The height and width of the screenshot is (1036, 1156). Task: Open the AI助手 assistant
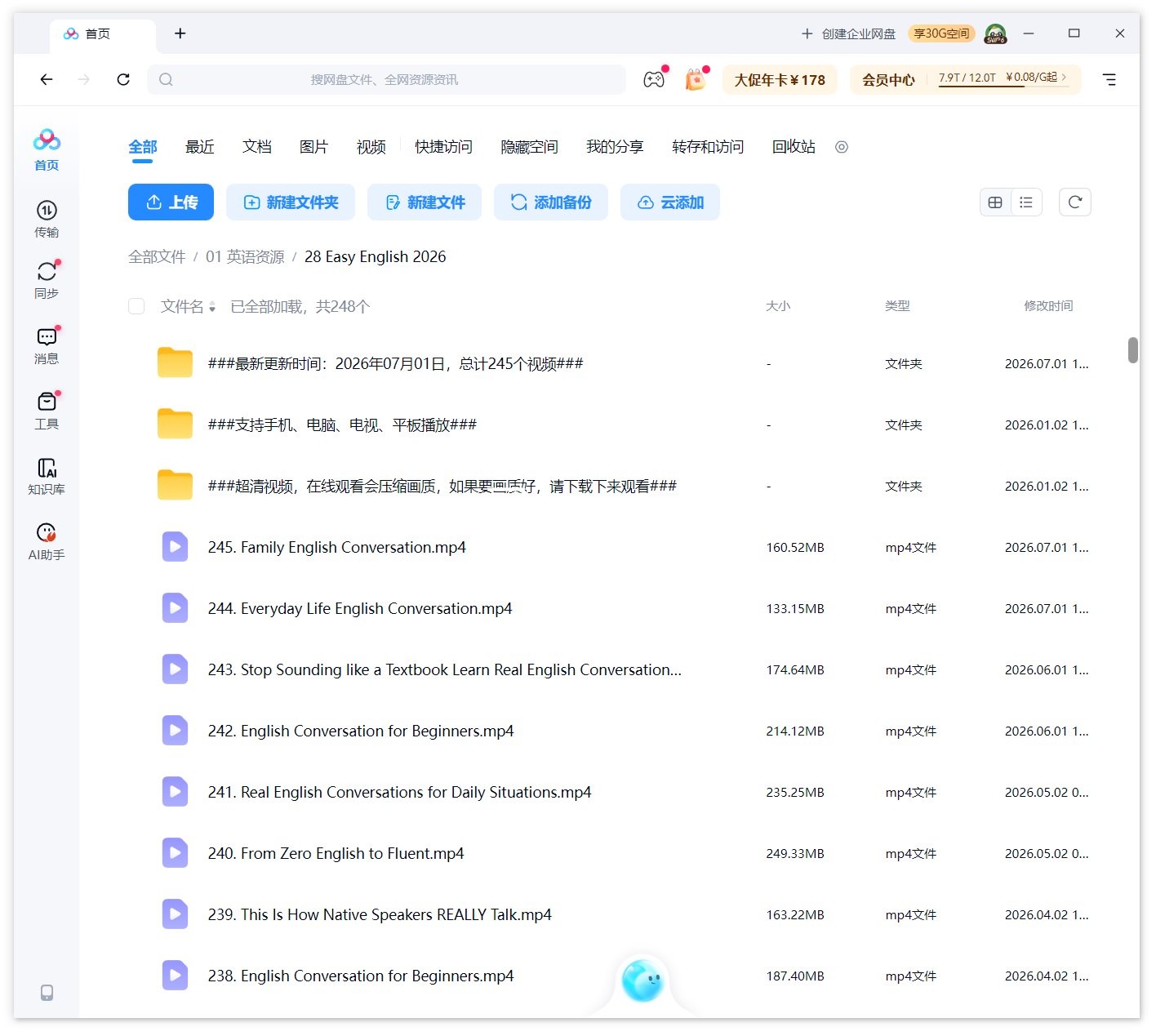47,541
